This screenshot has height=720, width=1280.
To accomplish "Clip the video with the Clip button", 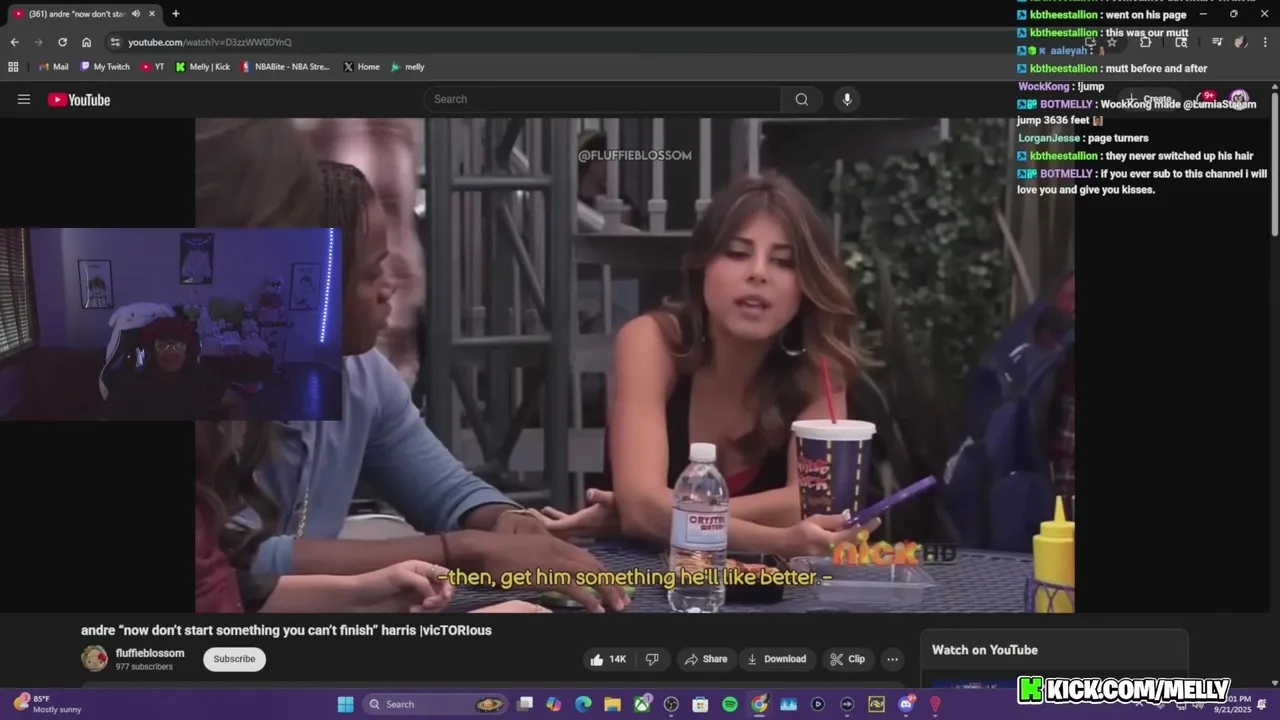I will click(x=848, y=659).
